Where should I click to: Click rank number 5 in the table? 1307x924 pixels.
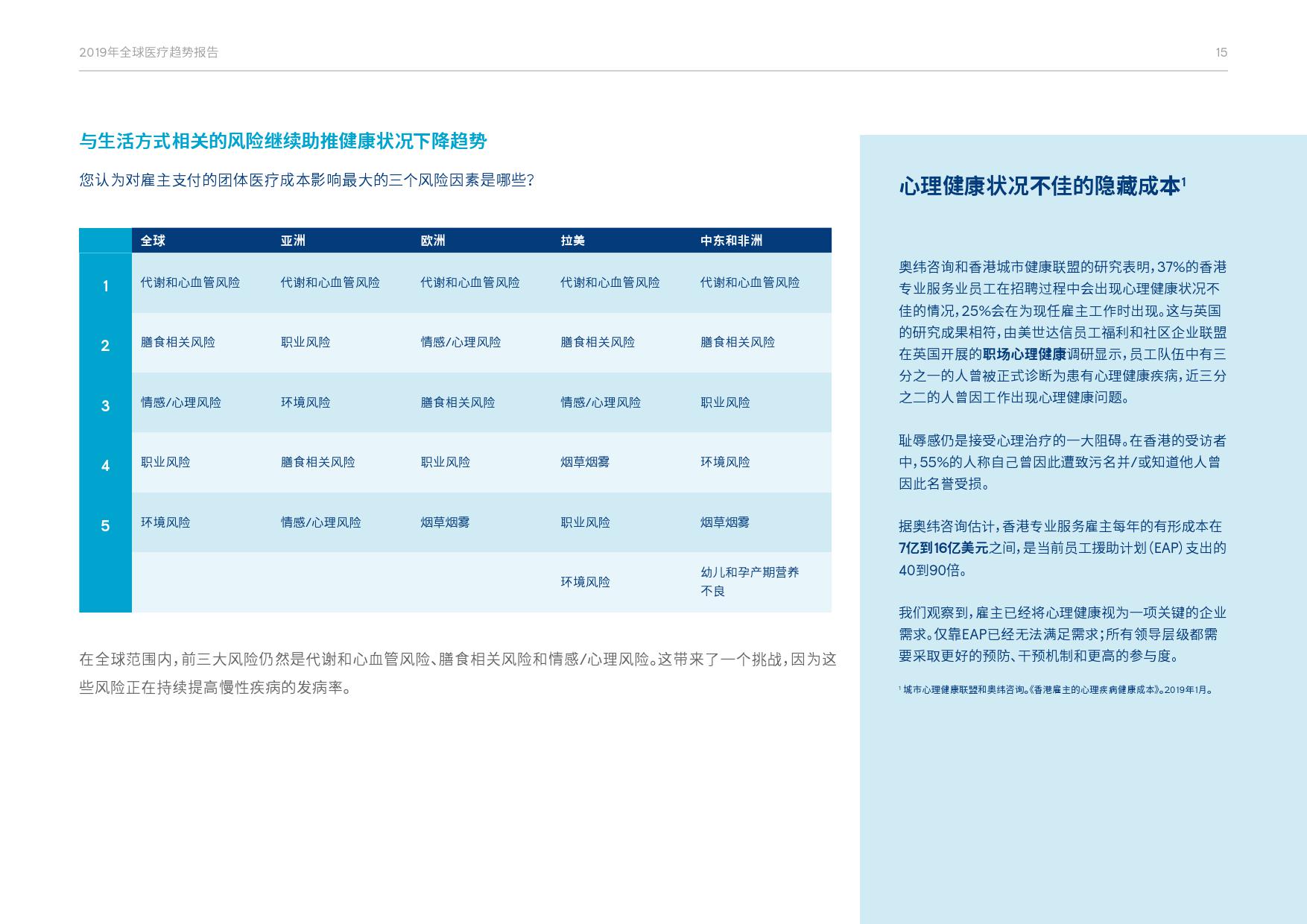point(105,526)
